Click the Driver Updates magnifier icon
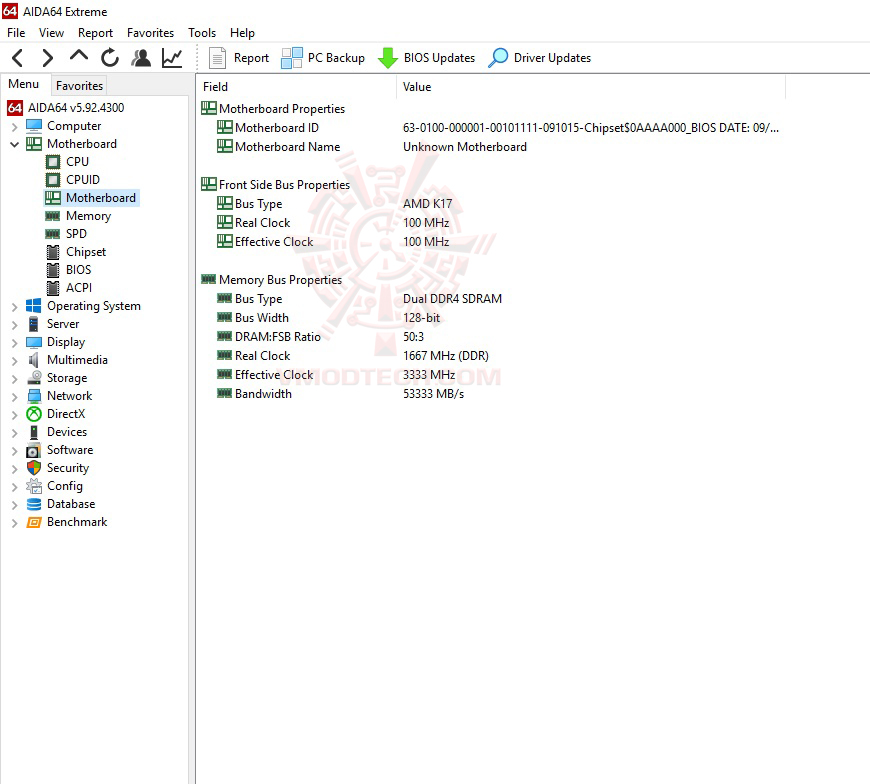This screenshot has height=784, width=870. [x=498, y=58]
